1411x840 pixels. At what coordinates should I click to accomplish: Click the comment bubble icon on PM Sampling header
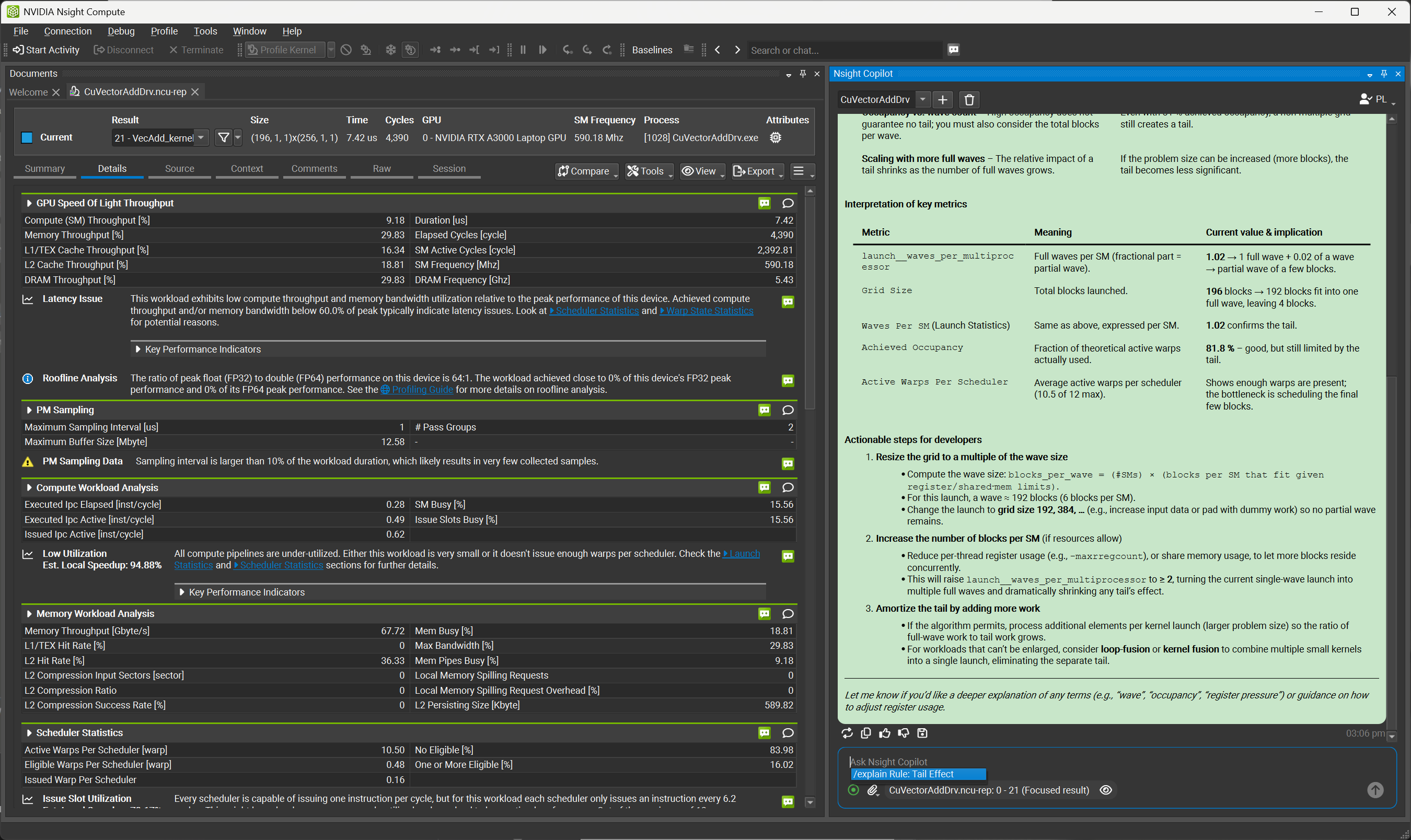coord(788,411)
